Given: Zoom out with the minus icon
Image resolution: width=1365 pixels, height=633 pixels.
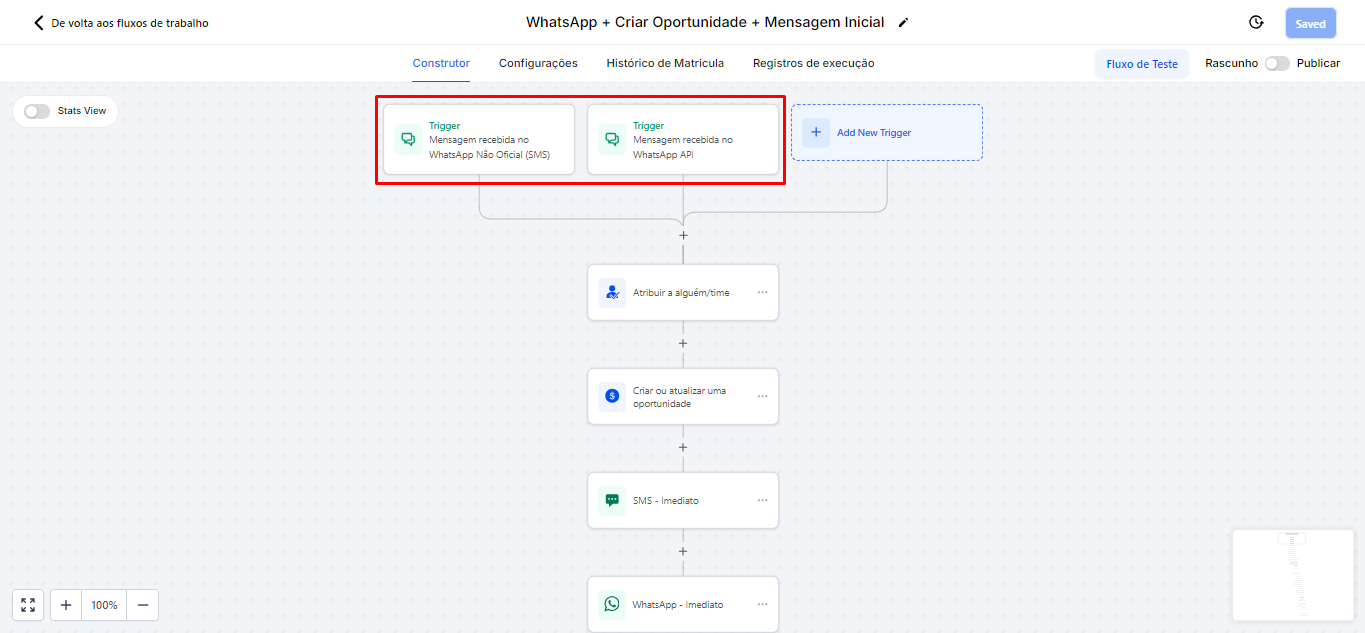Looking at the screenshot, I should tap(142, 605).
